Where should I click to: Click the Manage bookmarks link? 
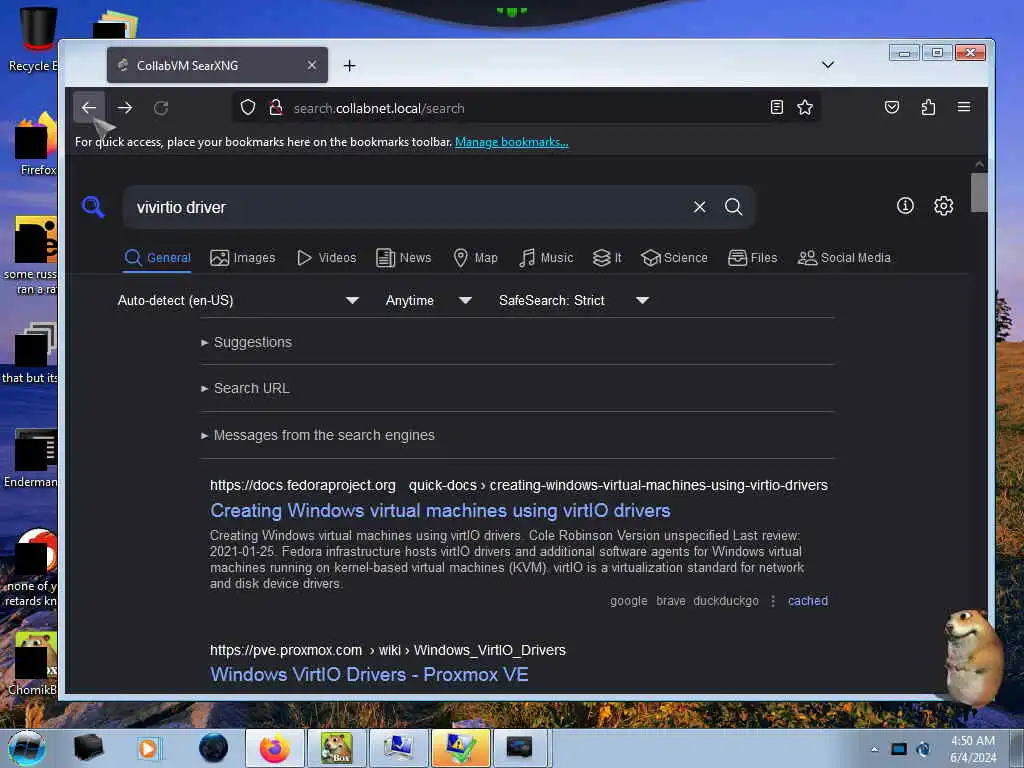click(x=511, y=142)
